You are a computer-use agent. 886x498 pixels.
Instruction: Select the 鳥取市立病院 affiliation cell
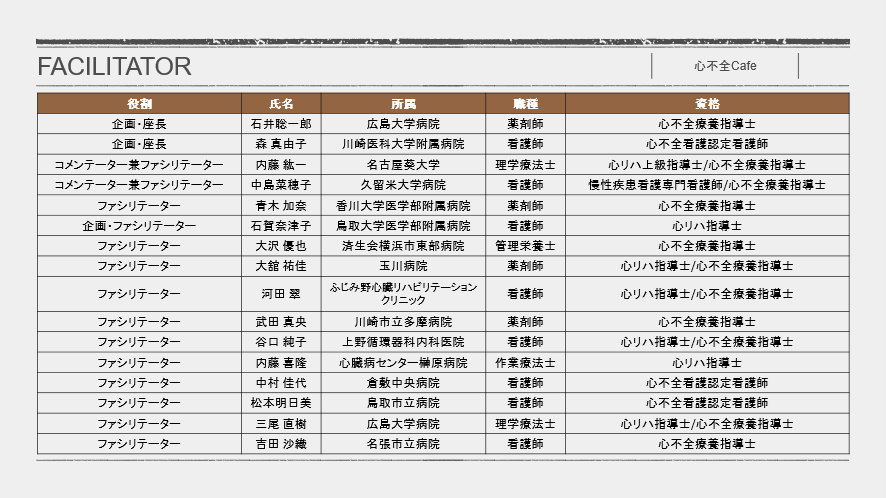click(403, 403)
